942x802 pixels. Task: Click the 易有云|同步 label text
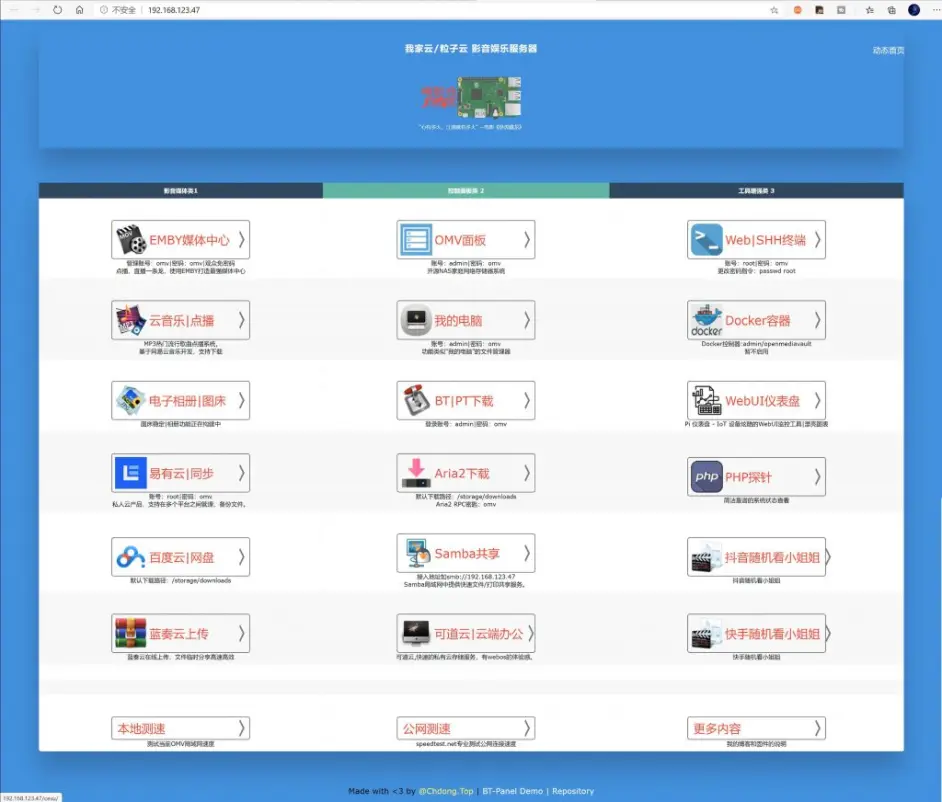(181, 473)
